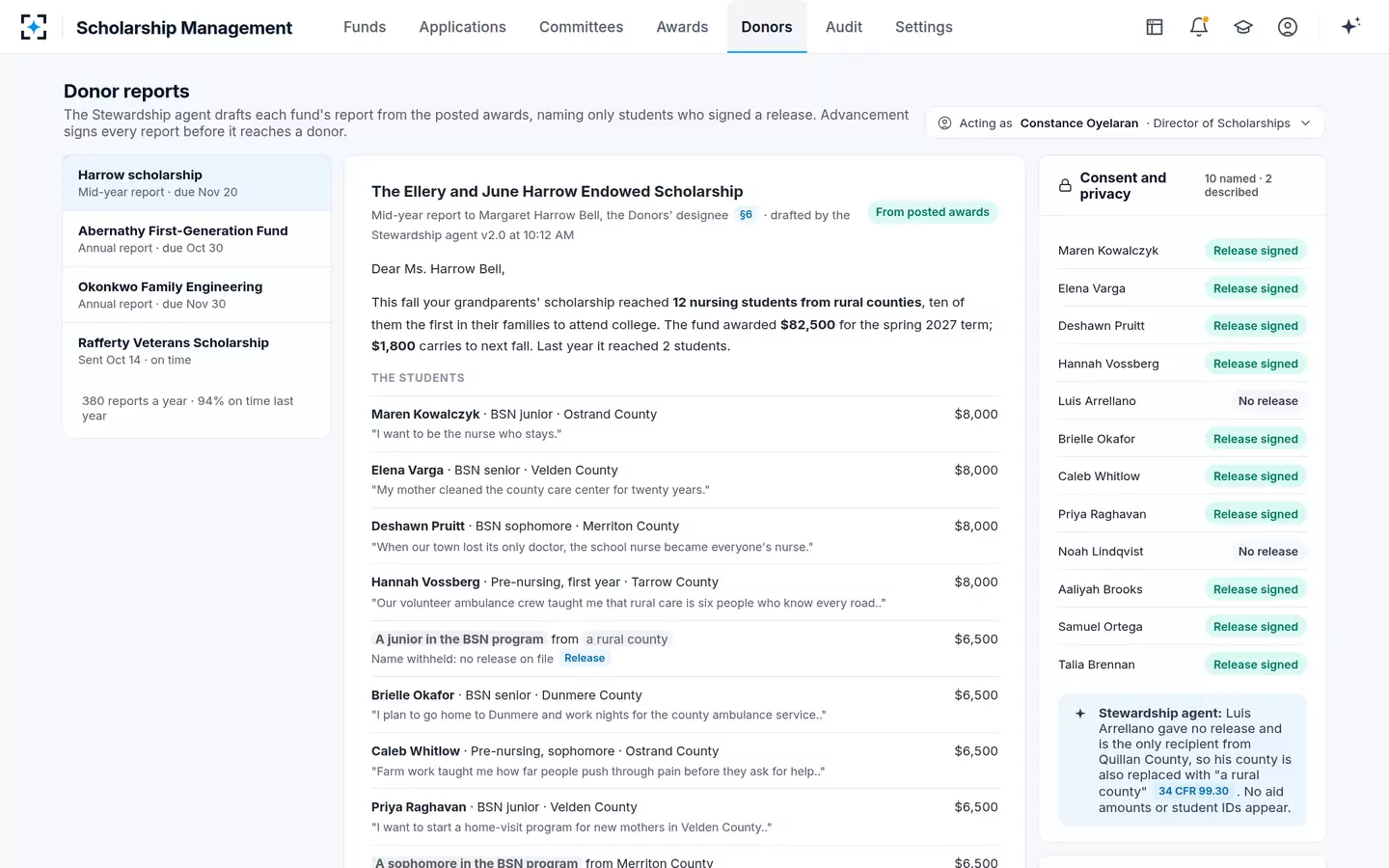
Task: Click the 'a rural county' redaction chip
Action: [627, 639]
